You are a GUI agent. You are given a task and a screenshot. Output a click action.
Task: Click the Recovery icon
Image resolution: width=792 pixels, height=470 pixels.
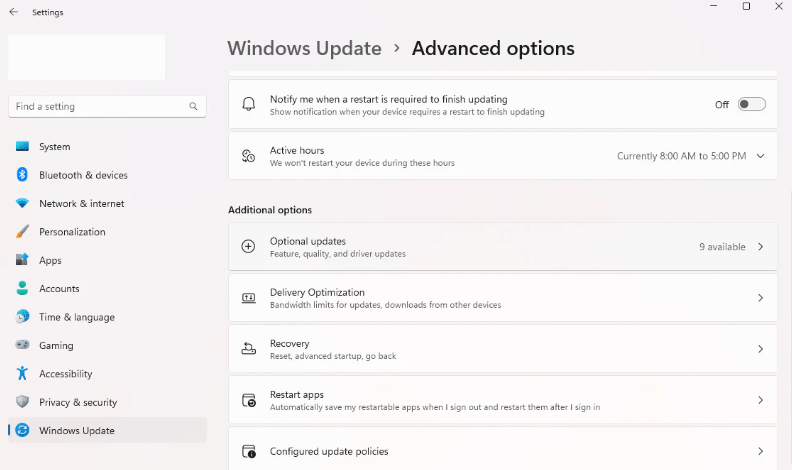(x=248, y=349)
